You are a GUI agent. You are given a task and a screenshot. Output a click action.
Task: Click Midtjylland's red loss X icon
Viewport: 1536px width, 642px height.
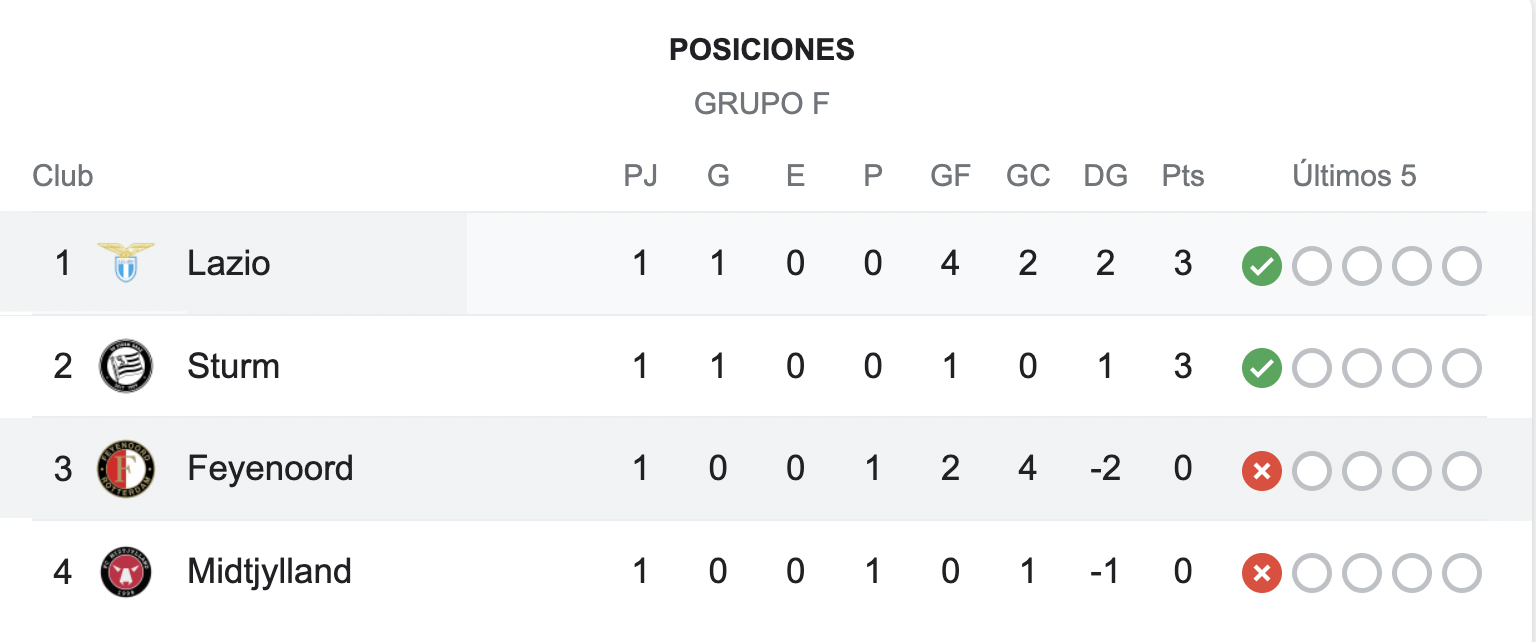pyautogui.click(x=1262, y=574)
